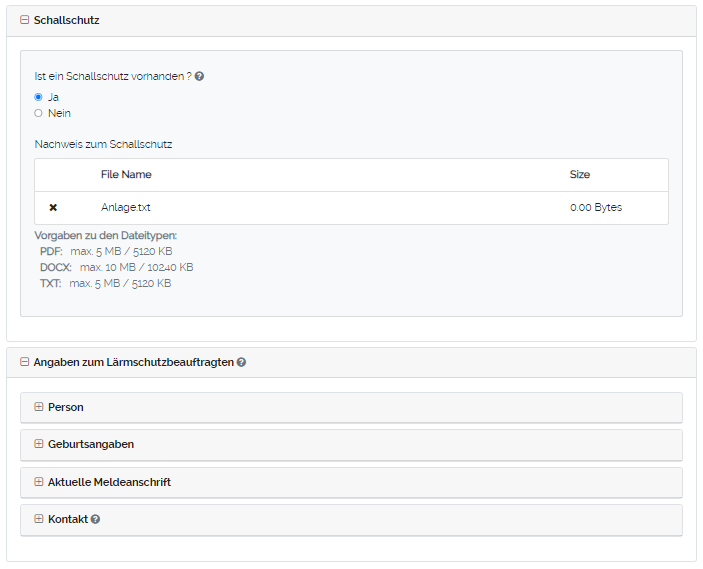The width and height of the screenshot is (703, 569).
Task: Click help icon next to Schallschutz question
Action: click(199, 76)
